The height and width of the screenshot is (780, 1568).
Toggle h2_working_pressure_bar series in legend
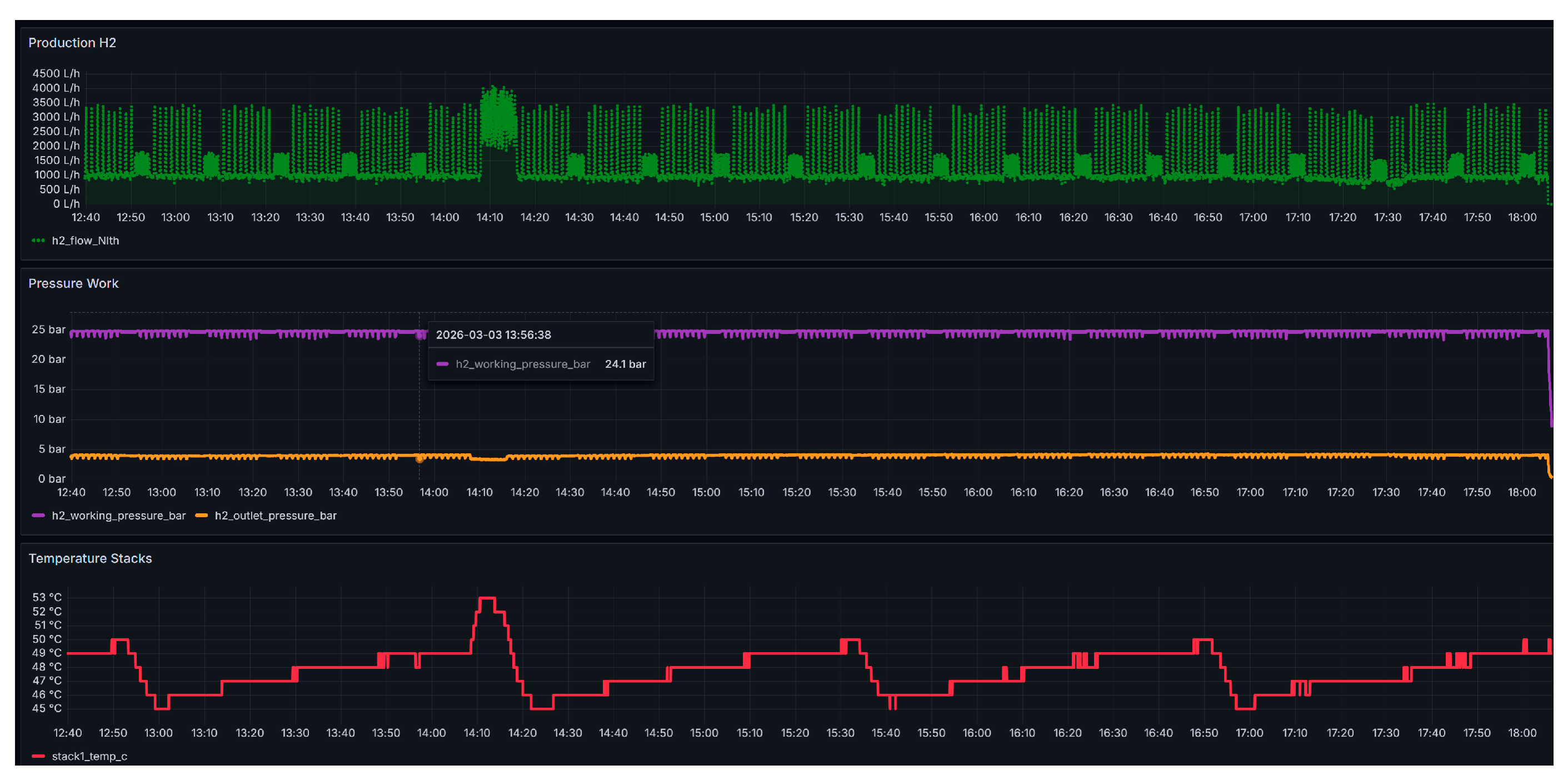[119, 516]
